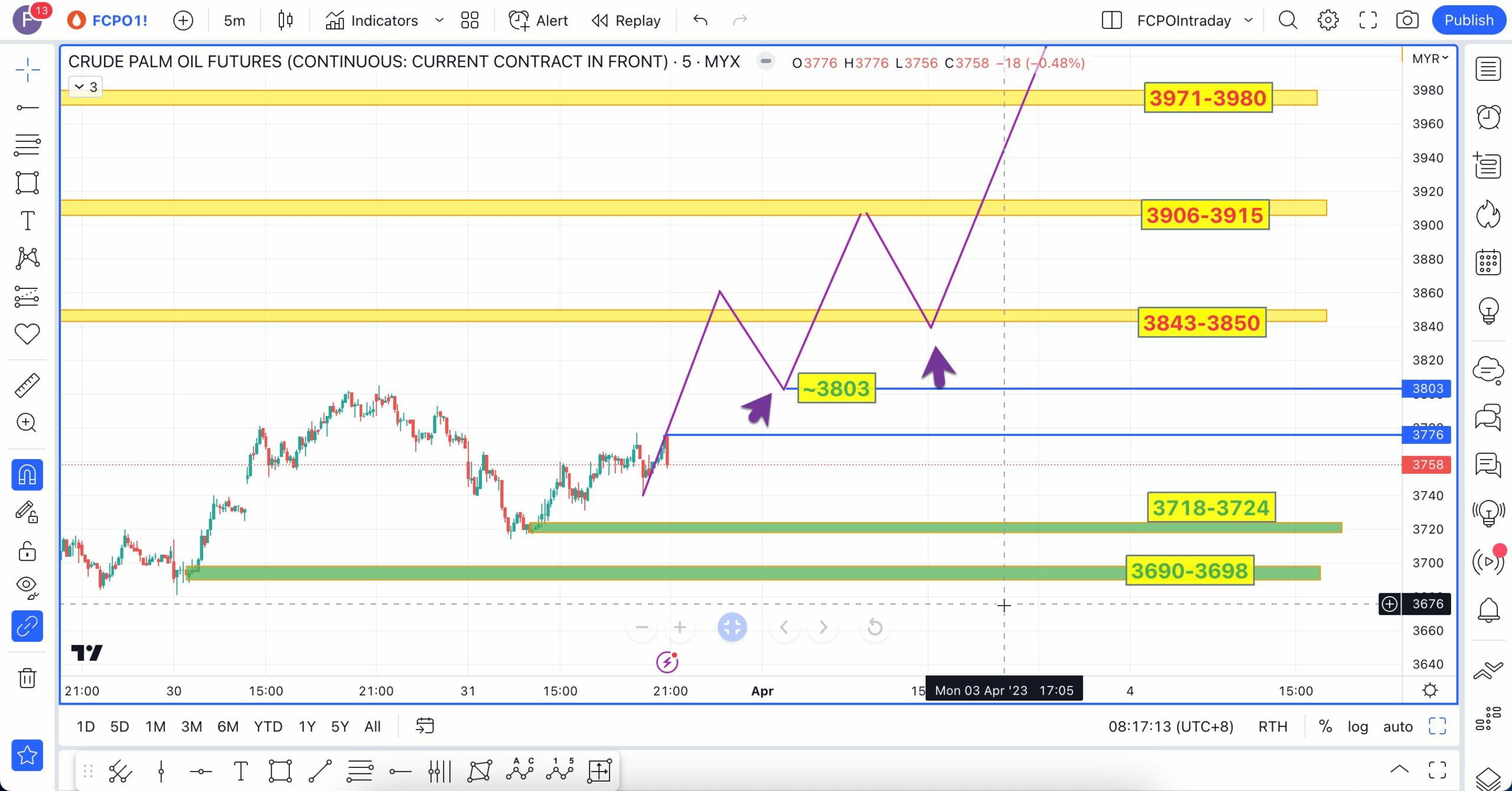Expand the FCPOIntraday layout dropdown
1512x791 pixels.
click(1248, 21)
